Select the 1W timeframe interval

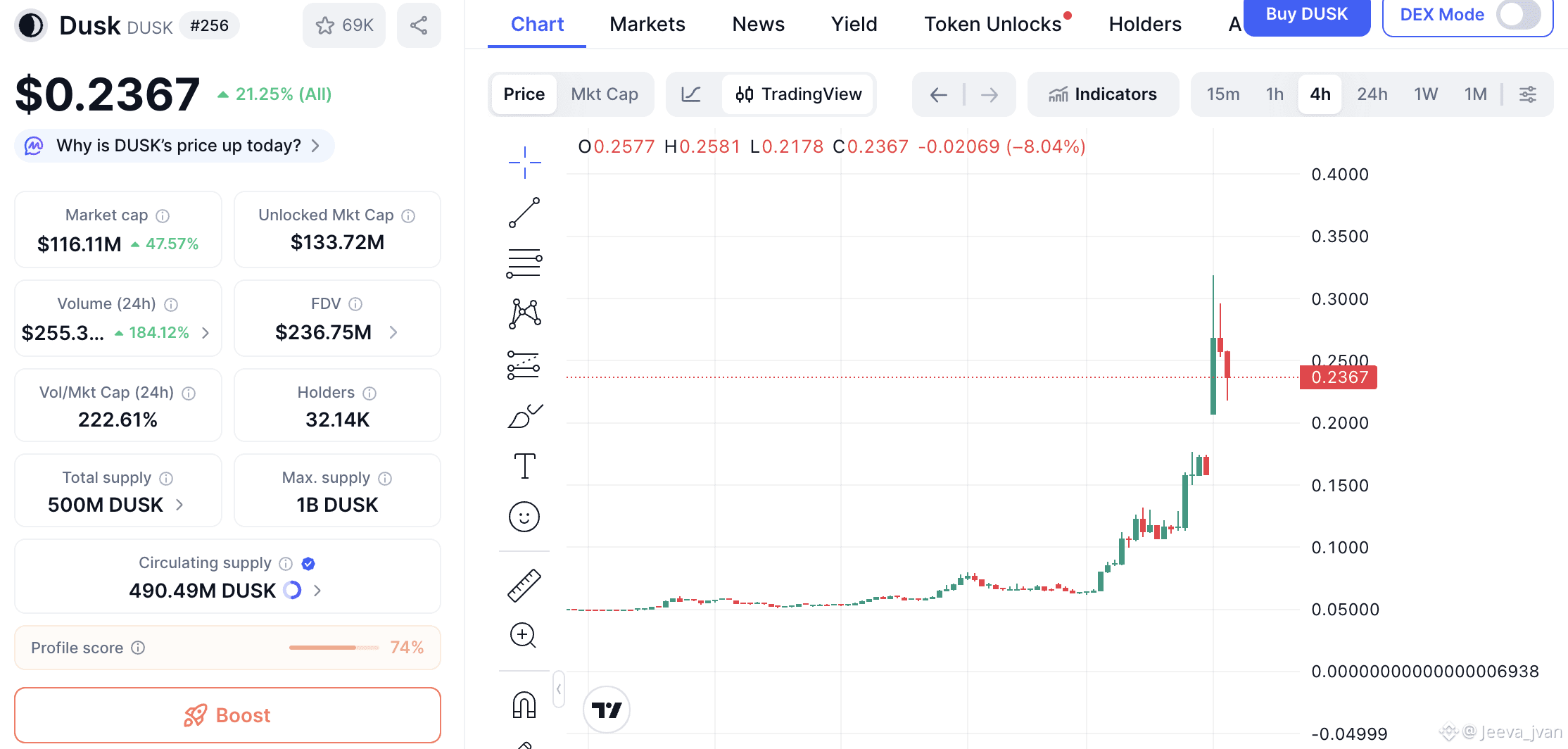pos(1426,94)
